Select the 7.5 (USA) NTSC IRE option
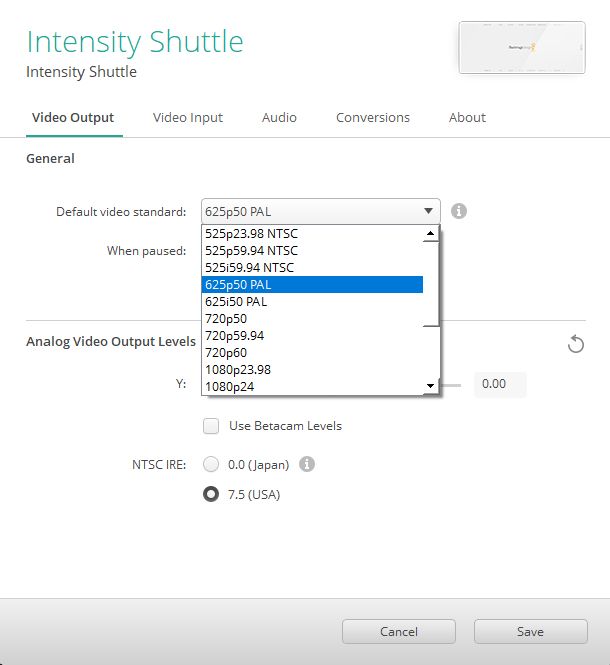This screenshot has height=665, width=610. click(x=211, y=494)
